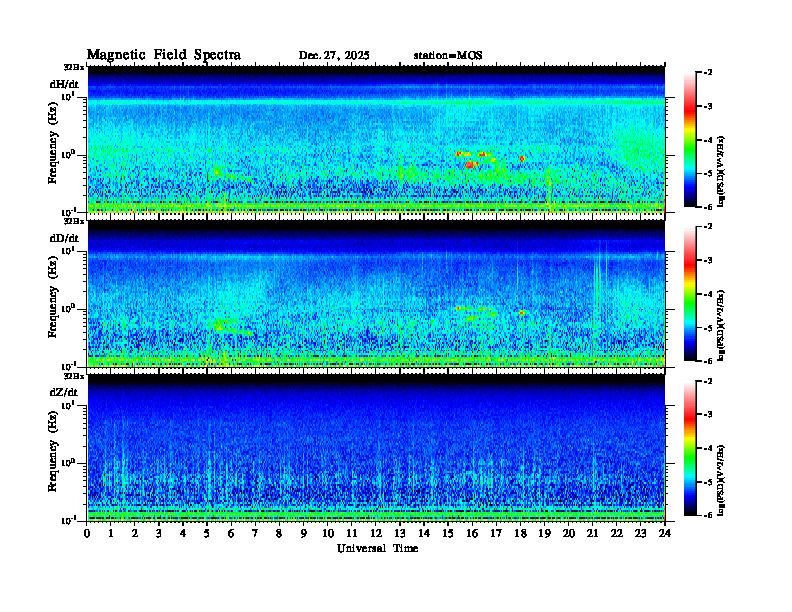
Task: Click the red spot near 18 UT in dD/dt spectrogram
Action: 522,313
